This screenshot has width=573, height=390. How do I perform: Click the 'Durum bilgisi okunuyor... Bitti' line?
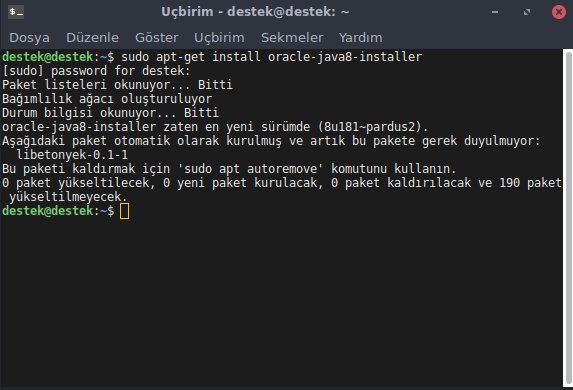pyautogui.click(x=110, y=113)
